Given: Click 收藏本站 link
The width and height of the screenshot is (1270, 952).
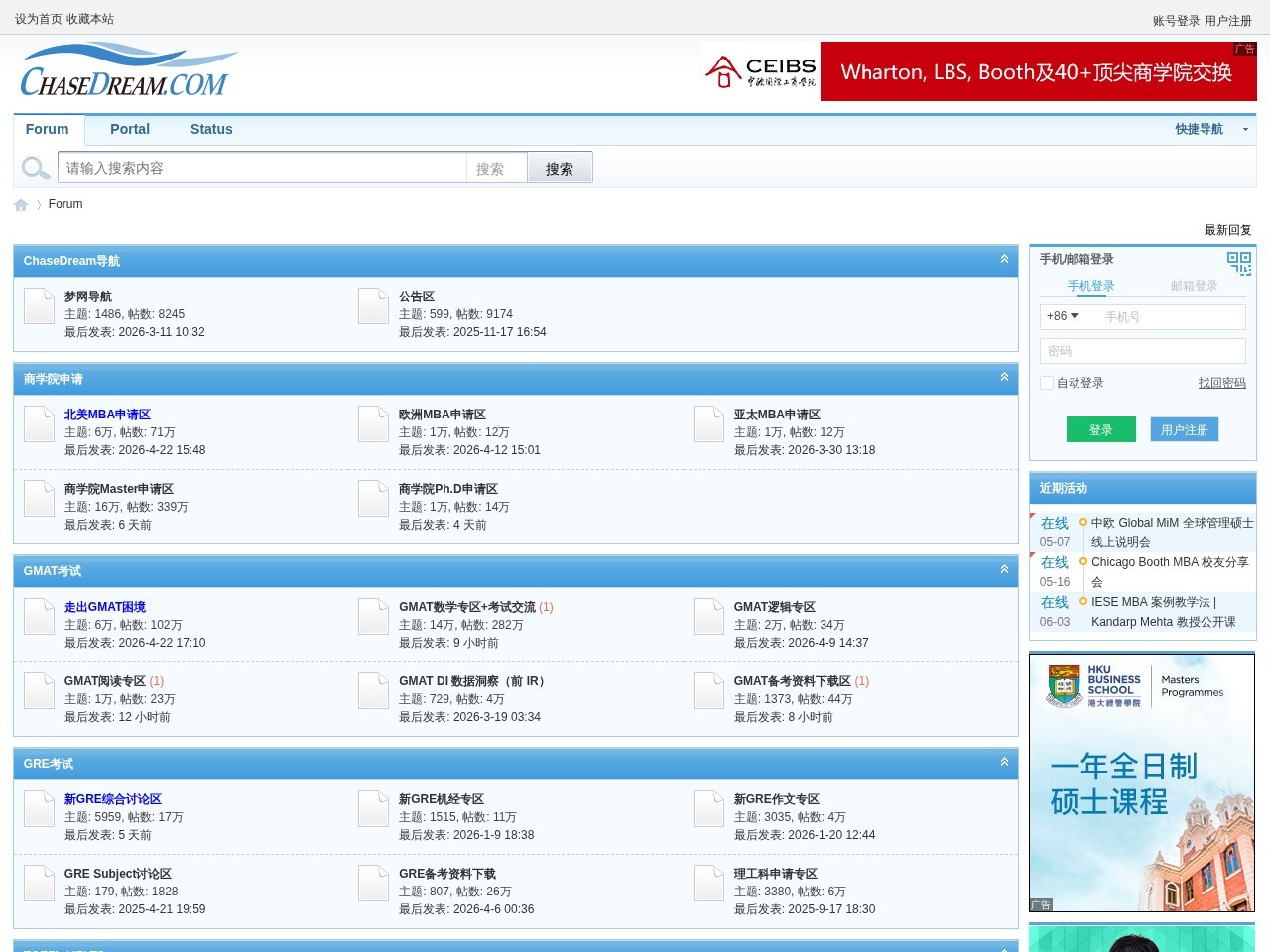Looking at the screenshot, I should tap(90, 19).
